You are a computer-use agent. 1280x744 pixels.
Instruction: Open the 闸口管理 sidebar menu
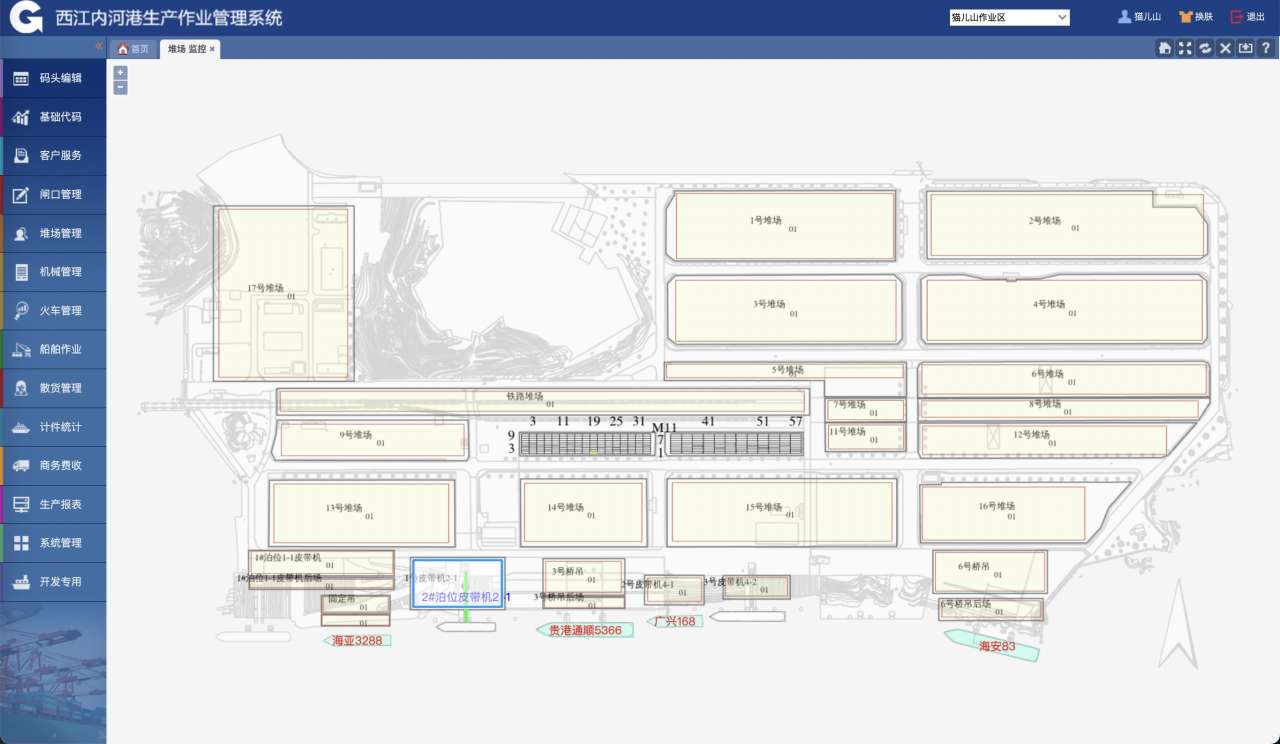53,194
